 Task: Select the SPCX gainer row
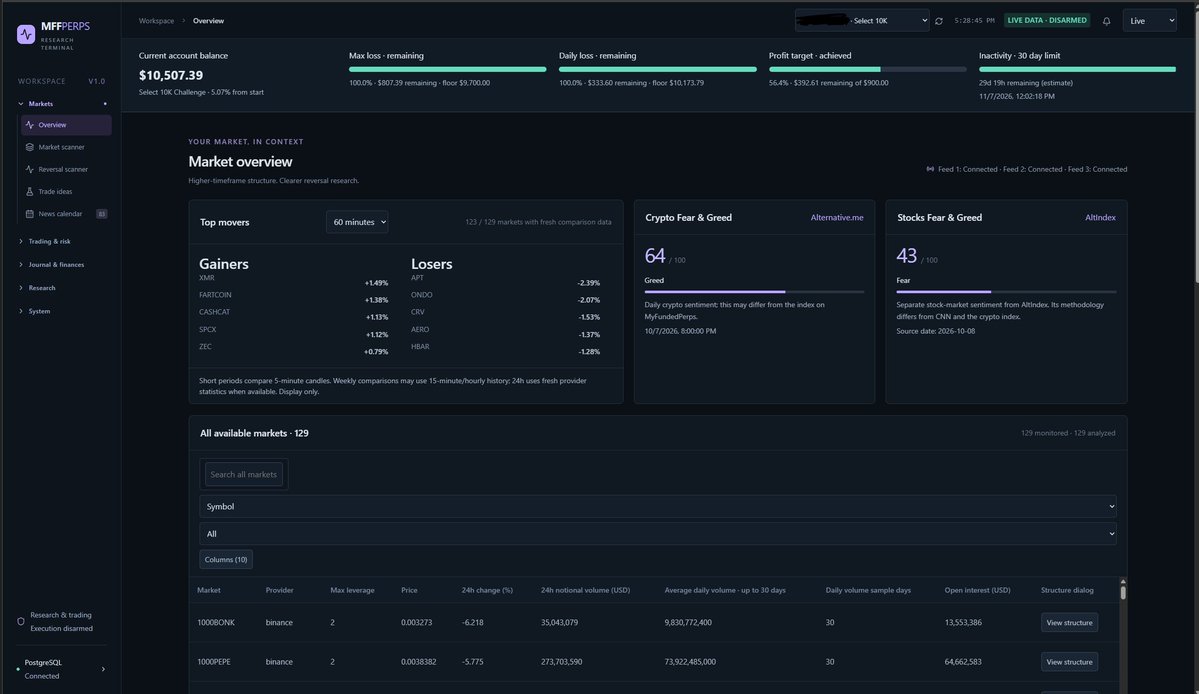coord(294,331)
